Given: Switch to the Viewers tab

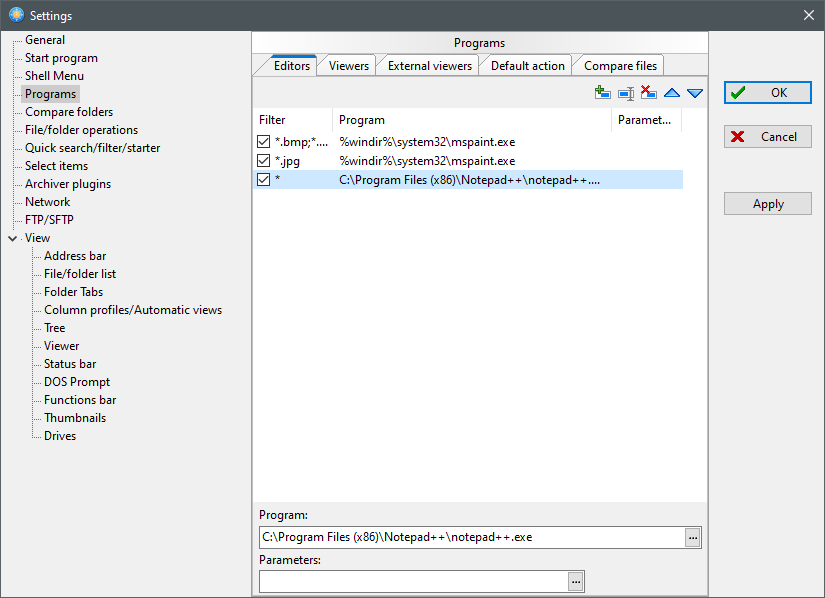Looking at the screenshot, I should click(346, 64).
